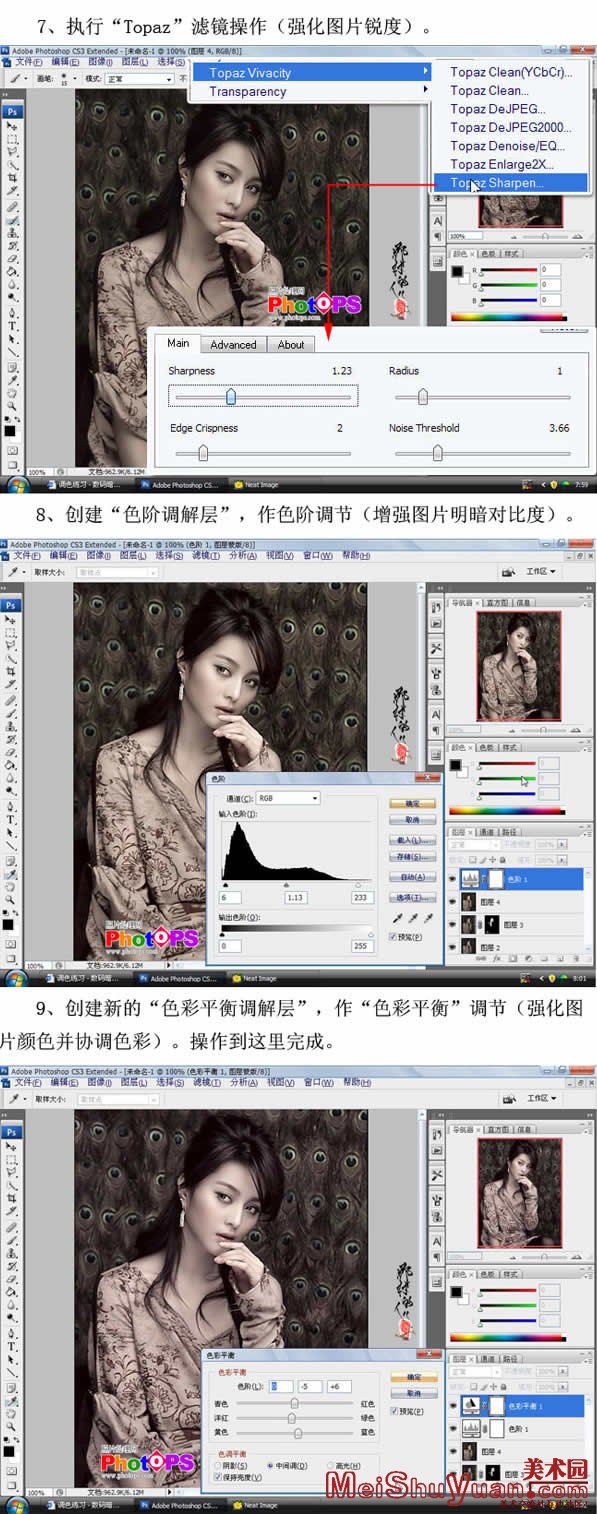Image resolution: width=597 pixels, height=1514 pixels.
Task: Select the Type tool in step 8 toolbox
Action: [11, 819]
